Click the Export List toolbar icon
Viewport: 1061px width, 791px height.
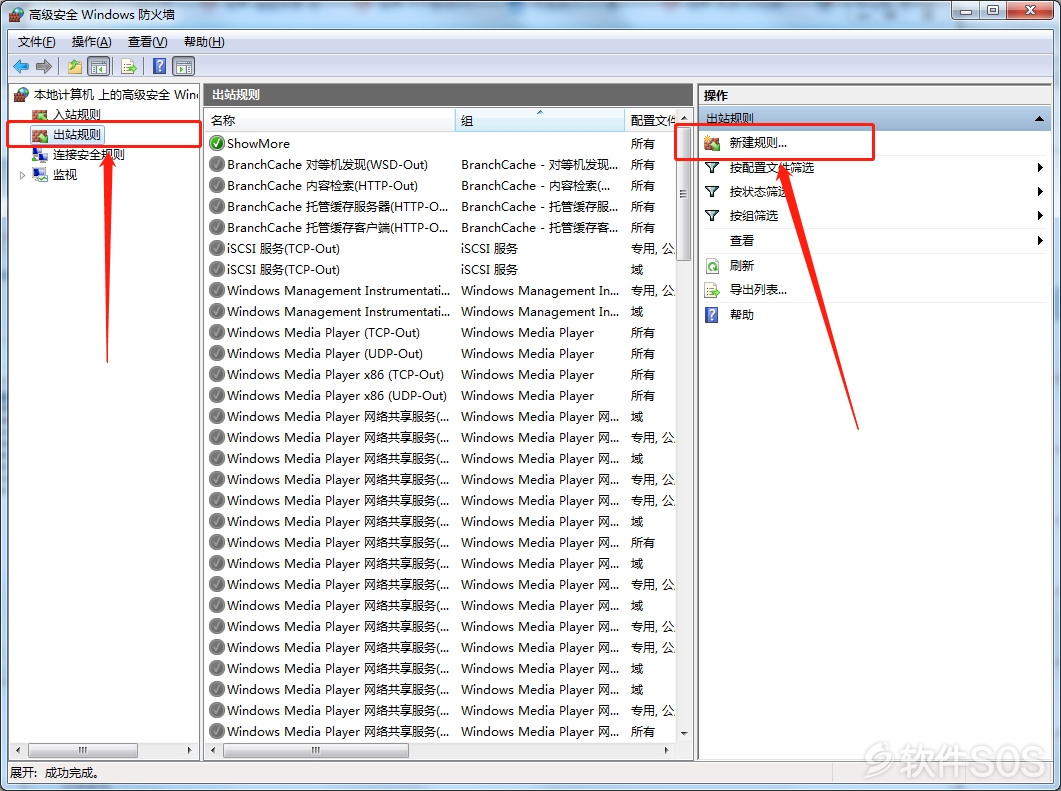pyautogui.click(x=129, y=66)
